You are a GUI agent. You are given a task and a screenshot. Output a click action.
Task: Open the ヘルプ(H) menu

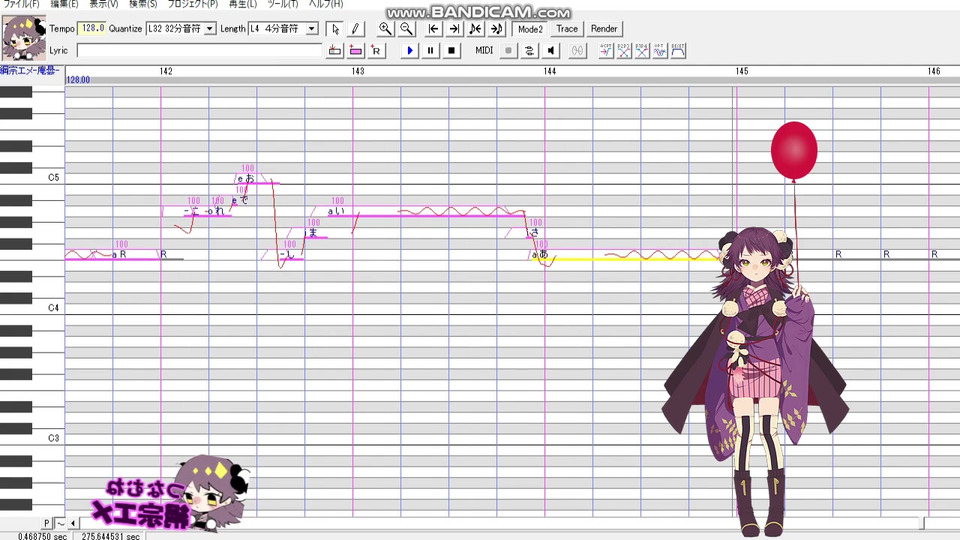326,4
